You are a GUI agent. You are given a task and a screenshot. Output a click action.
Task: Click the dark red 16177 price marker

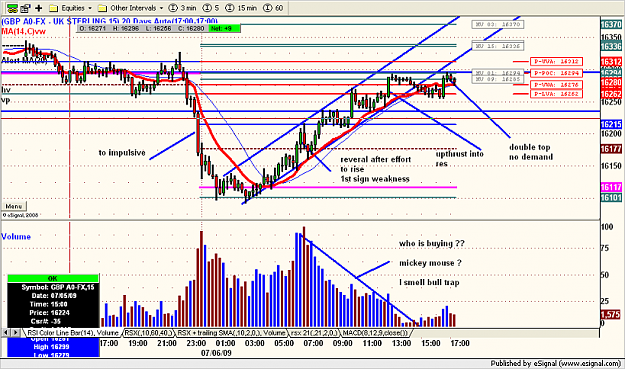[611, 149]
